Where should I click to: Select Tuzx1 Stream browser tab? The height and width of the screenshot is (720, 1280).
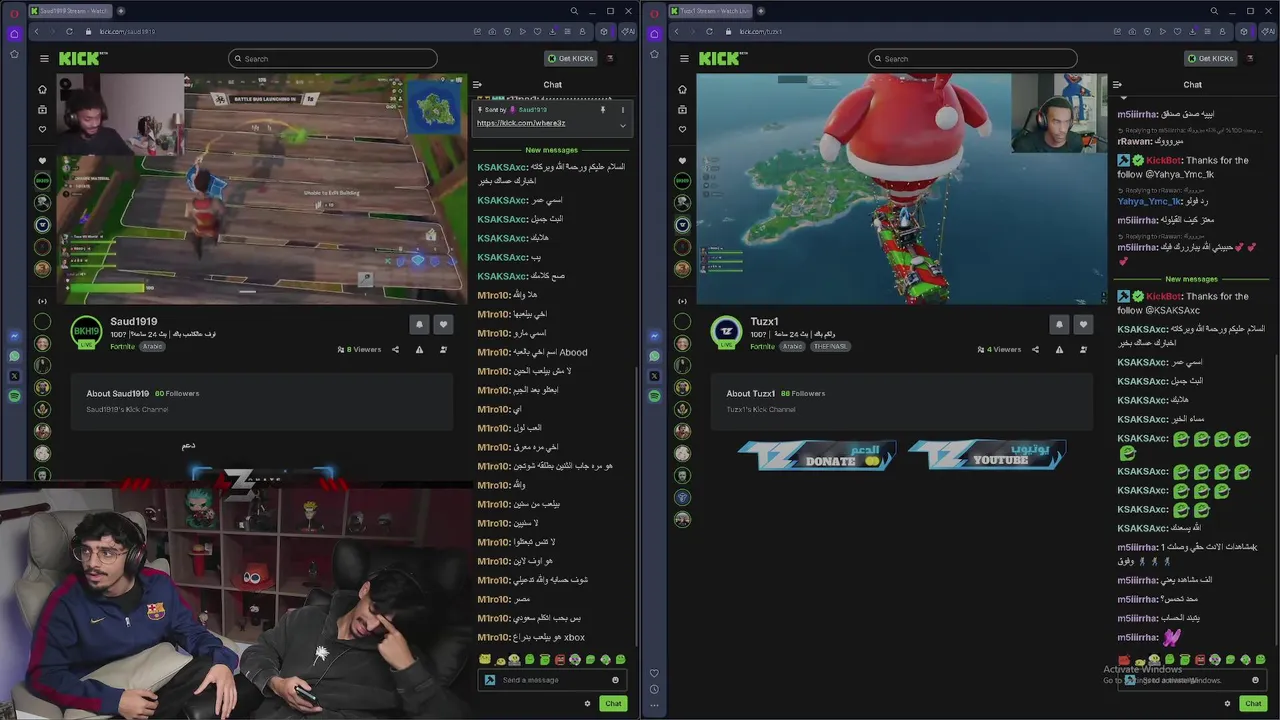[x=710, y=11]
